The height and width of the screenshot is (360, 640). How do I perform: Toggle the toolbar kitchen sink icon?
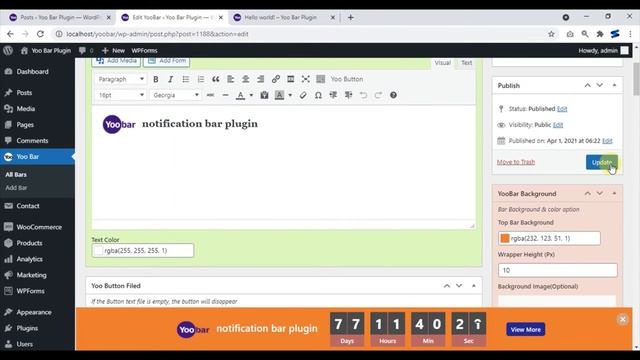point(320,79)
